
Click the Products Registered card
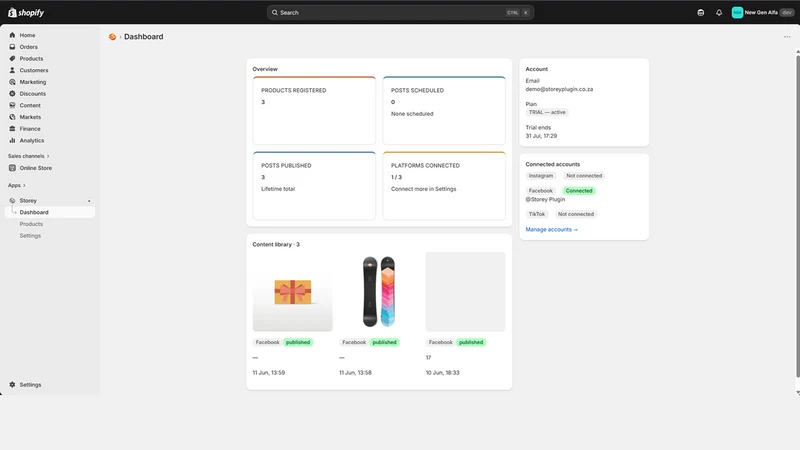click(x=314, y=110)
